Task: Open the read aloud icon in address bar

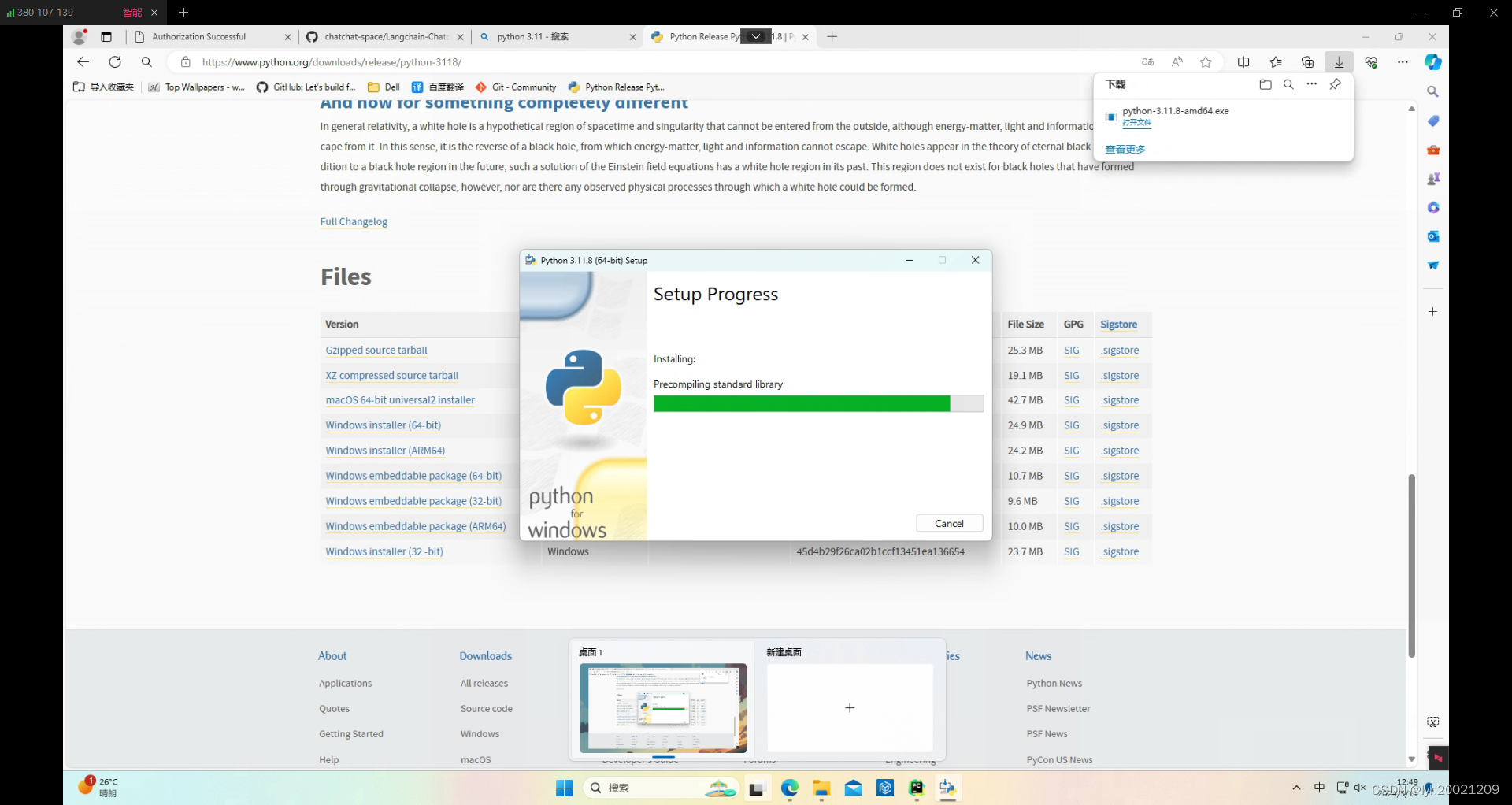Action: [1177, 62]
